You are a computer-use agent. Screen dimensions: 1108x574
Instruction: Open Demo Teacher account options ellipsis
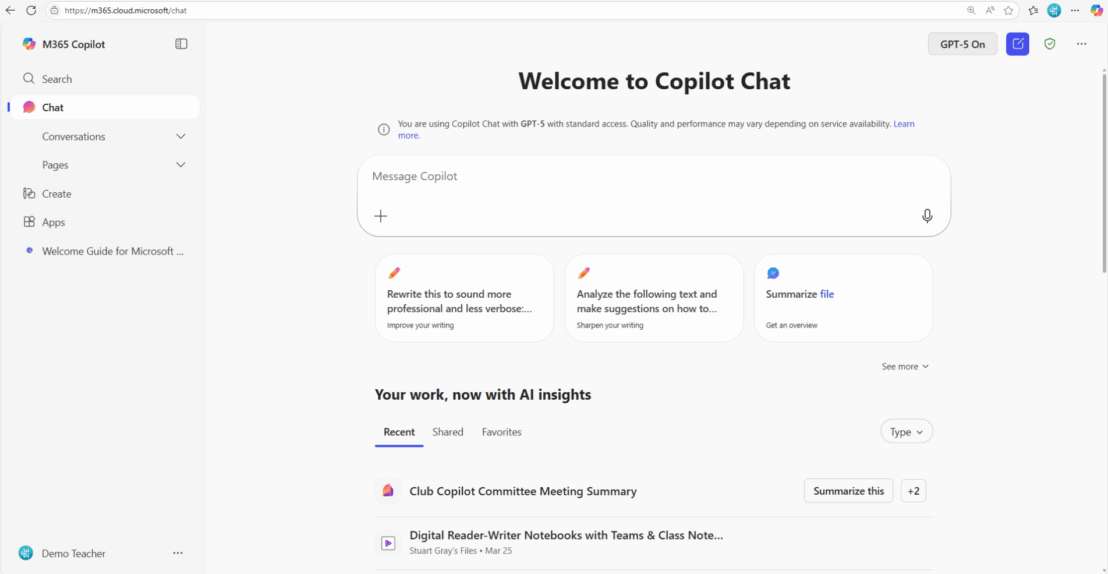click(x=178, y=553)
